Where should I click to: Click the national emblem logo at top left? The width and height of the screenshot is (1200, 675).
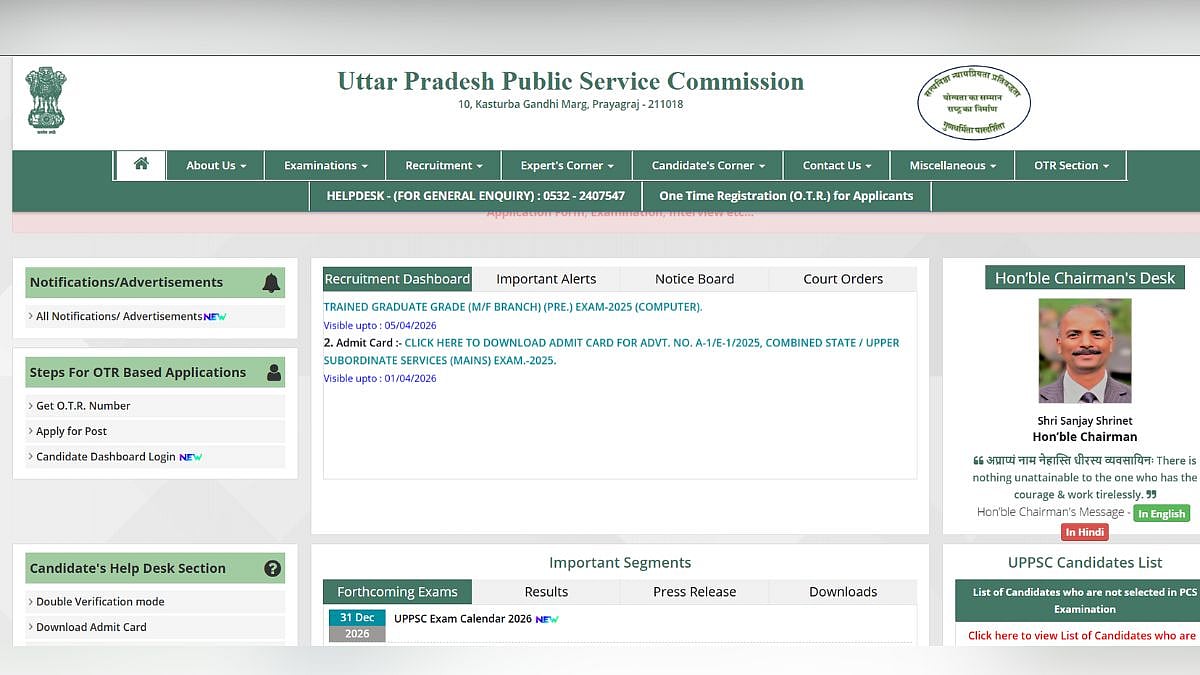[46, 100]
